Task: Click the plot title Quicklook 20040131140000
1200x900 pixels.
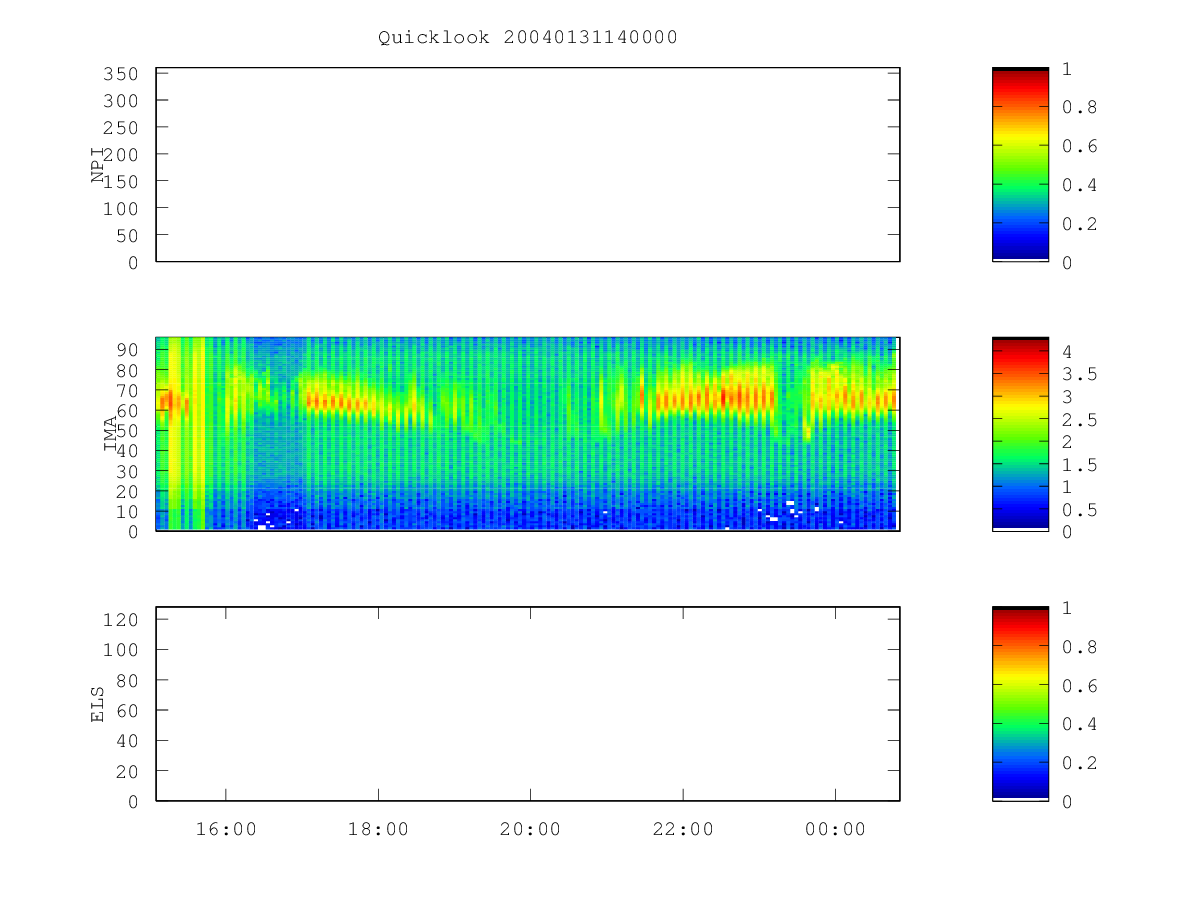Action: [x=528, y=37]
